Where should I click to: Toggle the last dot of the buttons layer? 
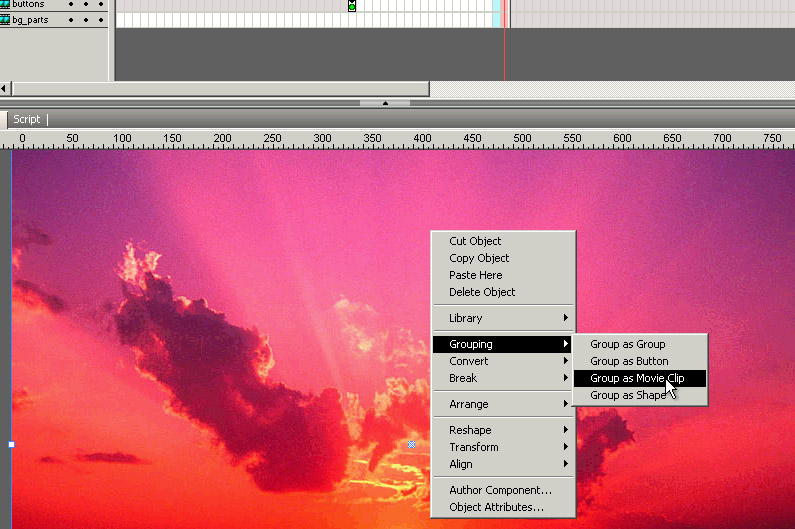100,5
